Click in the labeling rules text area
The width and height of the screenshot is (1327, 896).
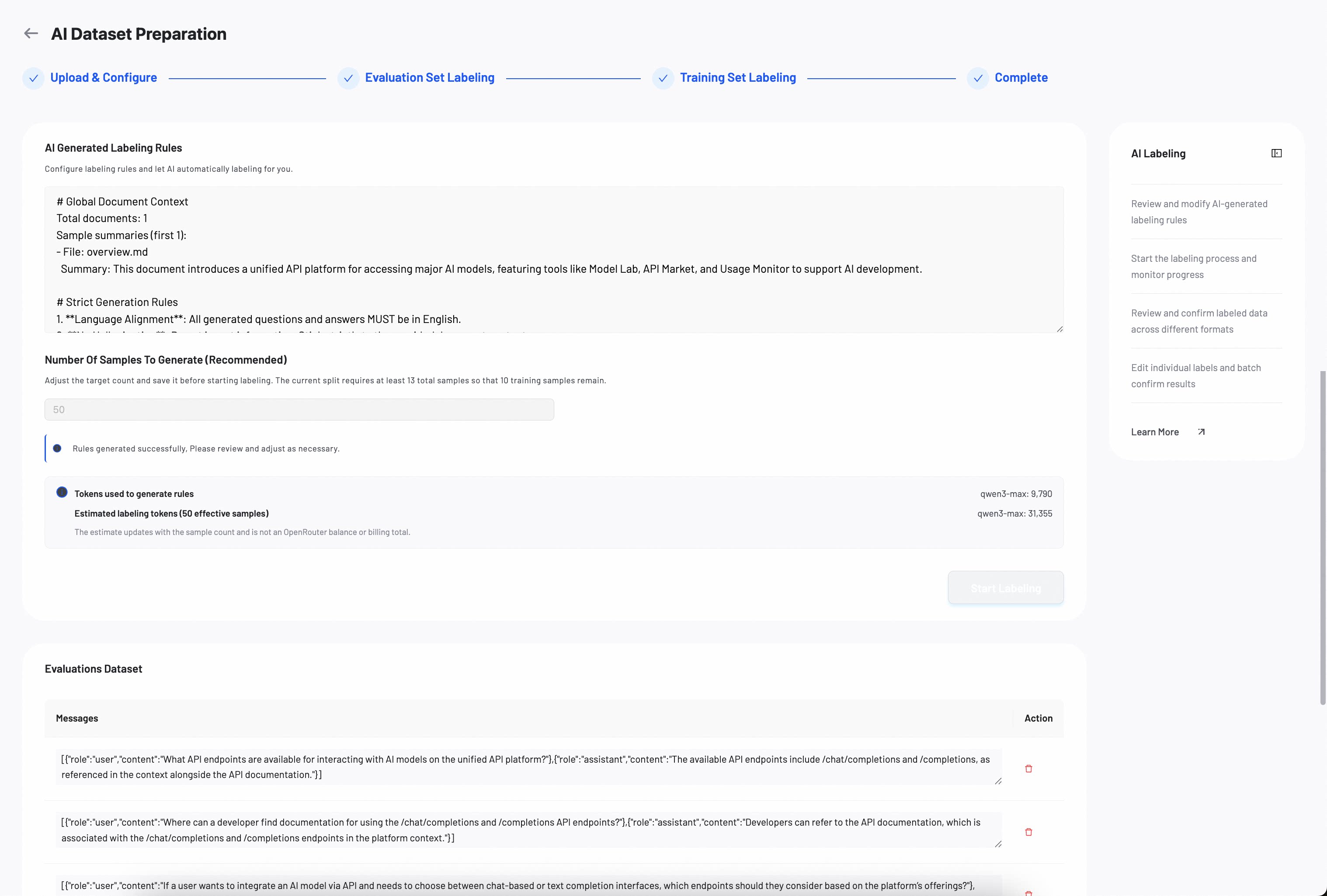click(x=554, y=260)
